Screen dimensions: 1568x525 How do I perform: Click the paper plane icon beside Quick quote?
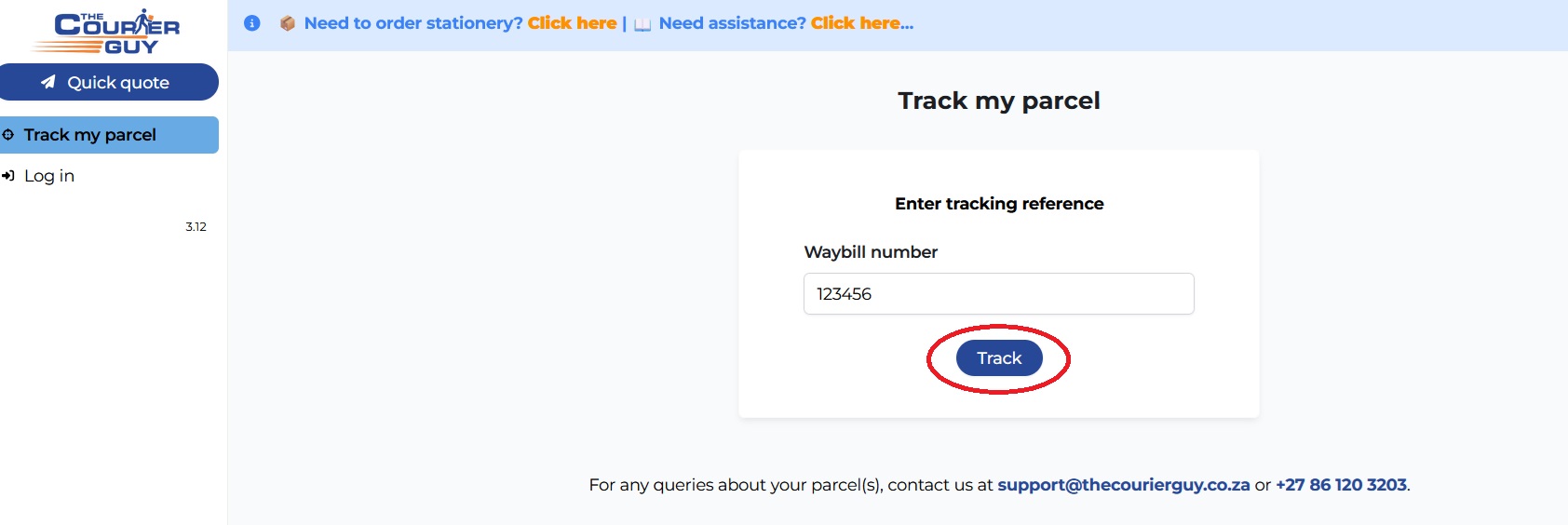point(48,82)
